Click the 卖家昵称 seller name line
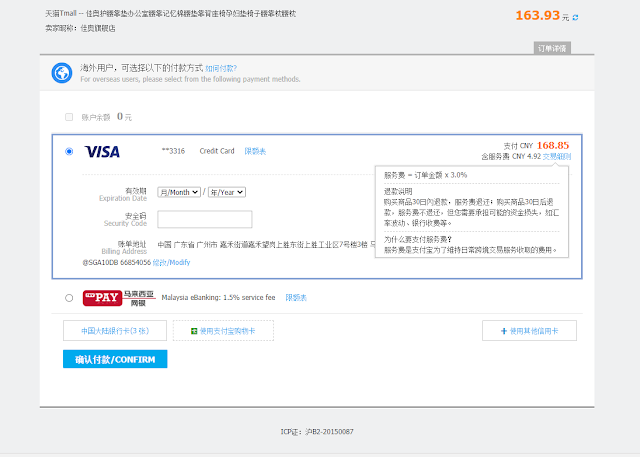The height and width of the screenshot is (457, 640). pos(80,29)
